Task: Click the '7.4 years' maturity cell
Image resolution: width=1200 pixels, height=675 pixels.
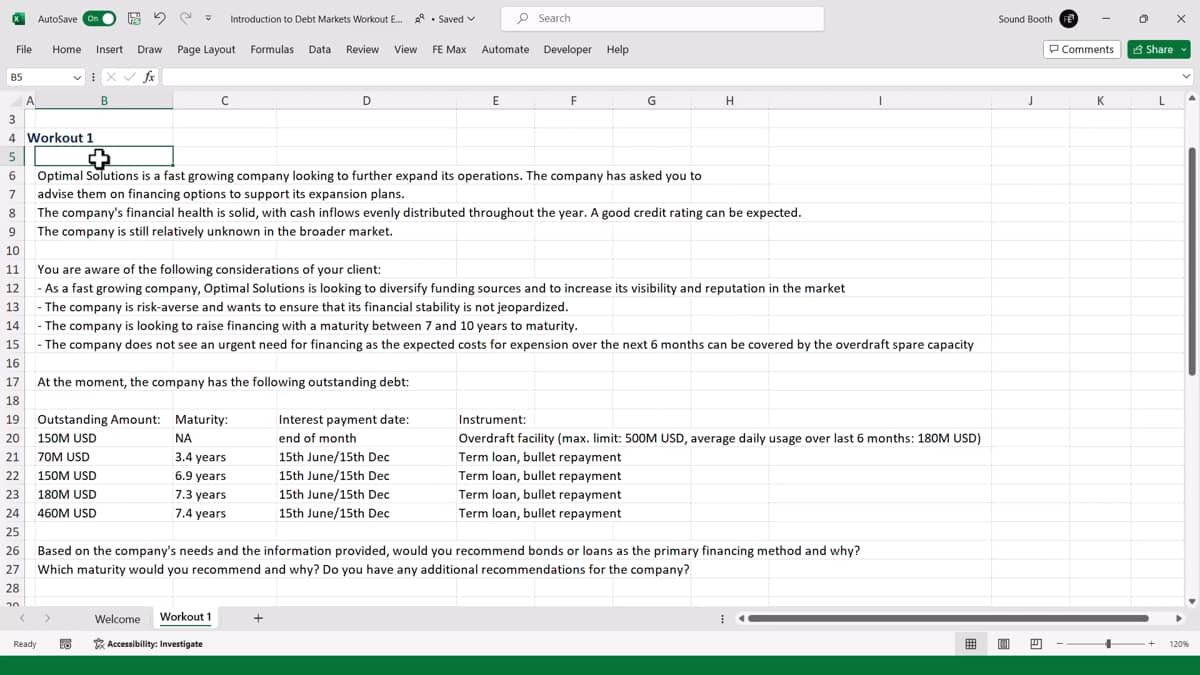Action: 200,513
